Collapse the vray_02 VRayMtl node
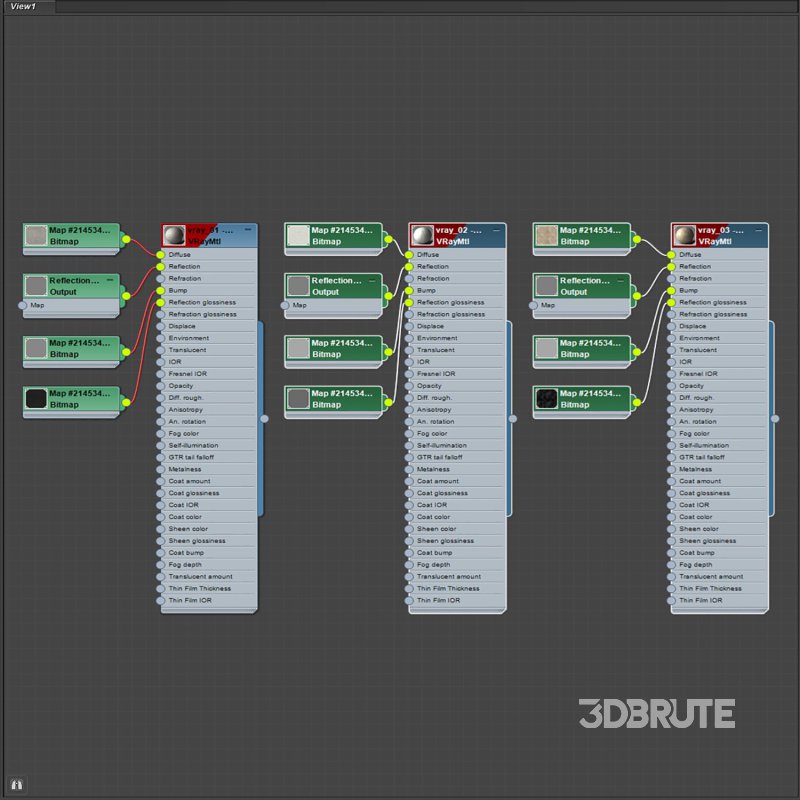This screenshot has height=800, width=800. [x=497, y=230]
